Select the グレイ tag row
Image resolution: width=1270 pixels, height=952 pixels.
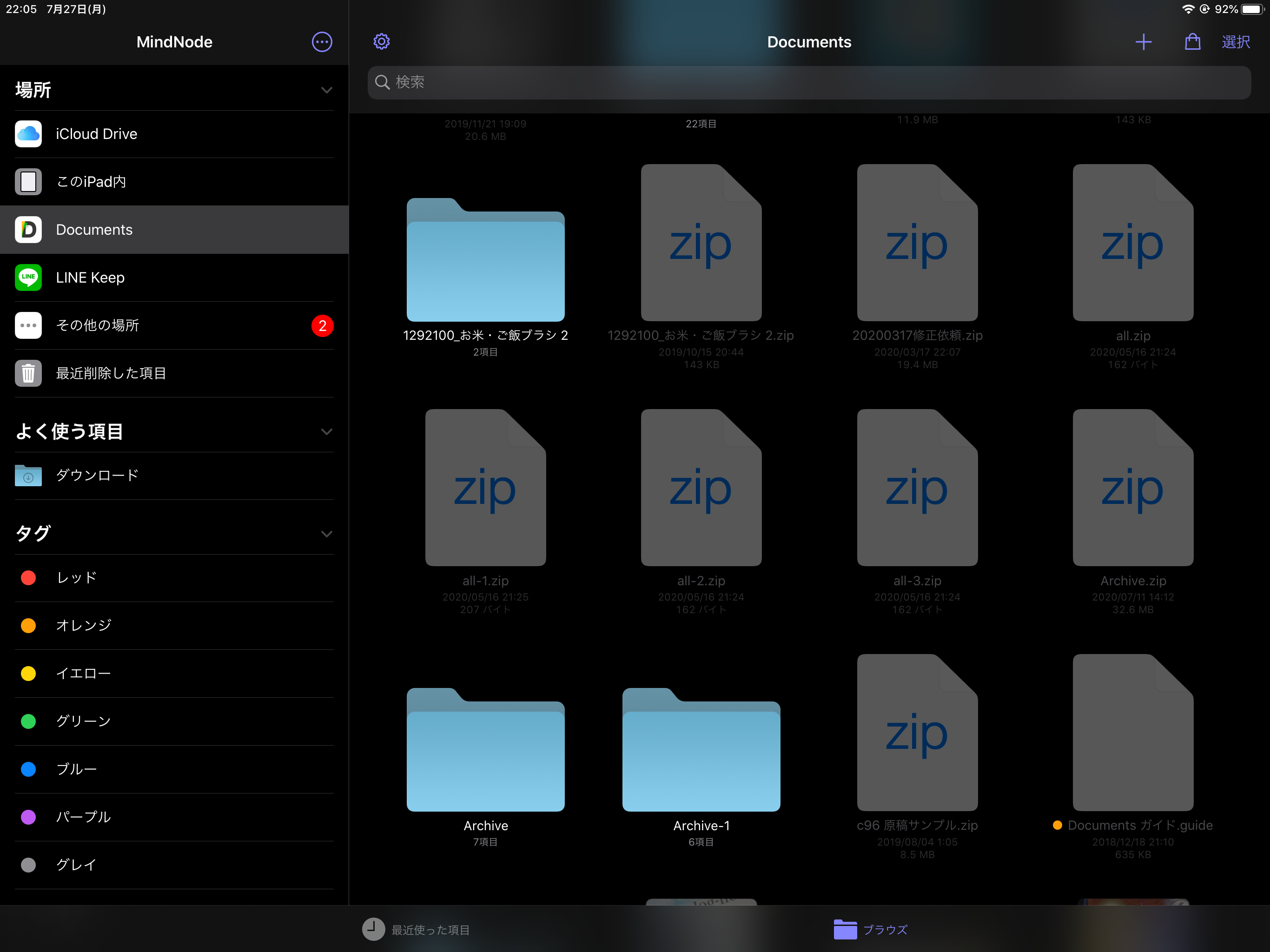pos(174,865)
